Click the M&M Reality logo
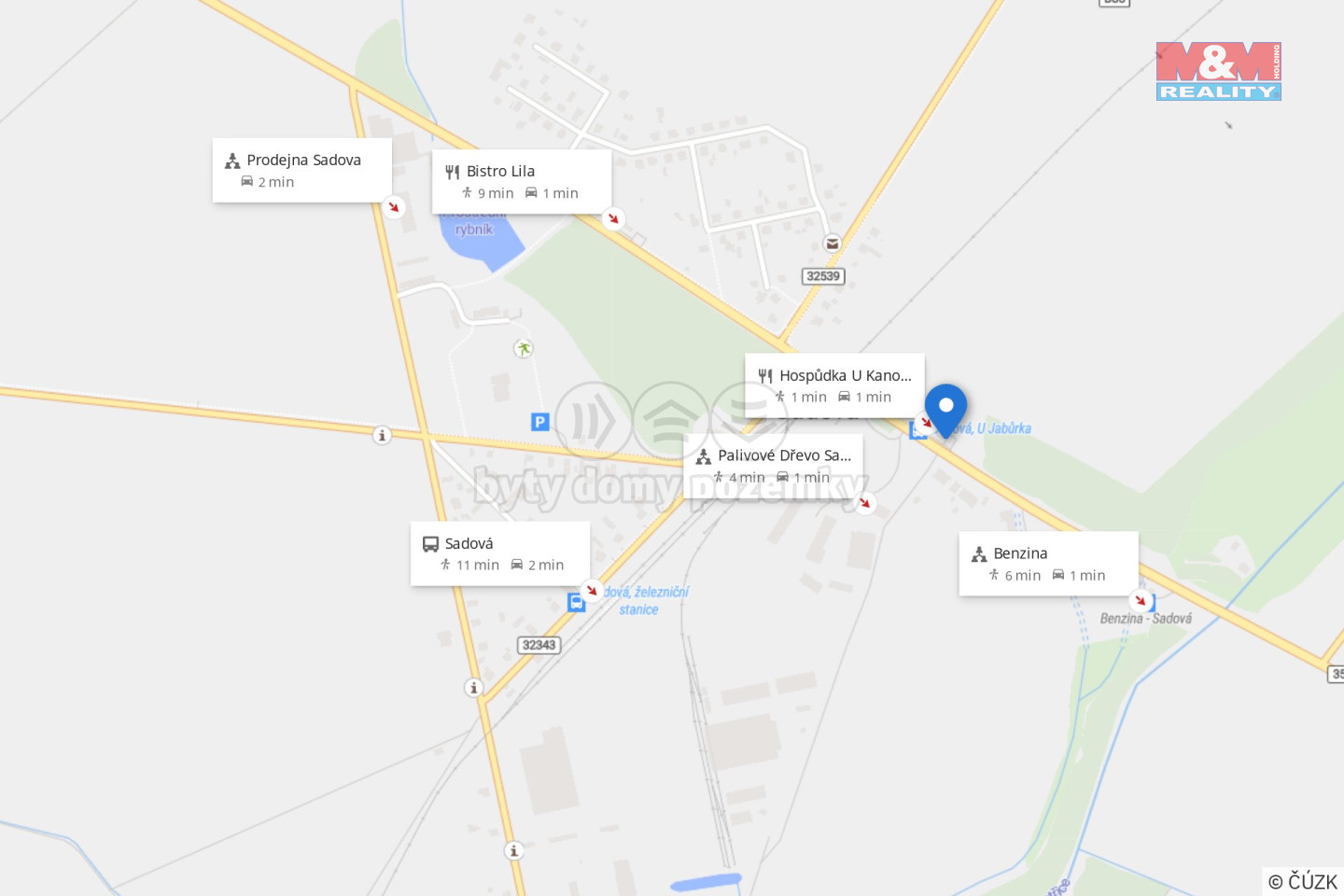 (x=1219, y=71)
